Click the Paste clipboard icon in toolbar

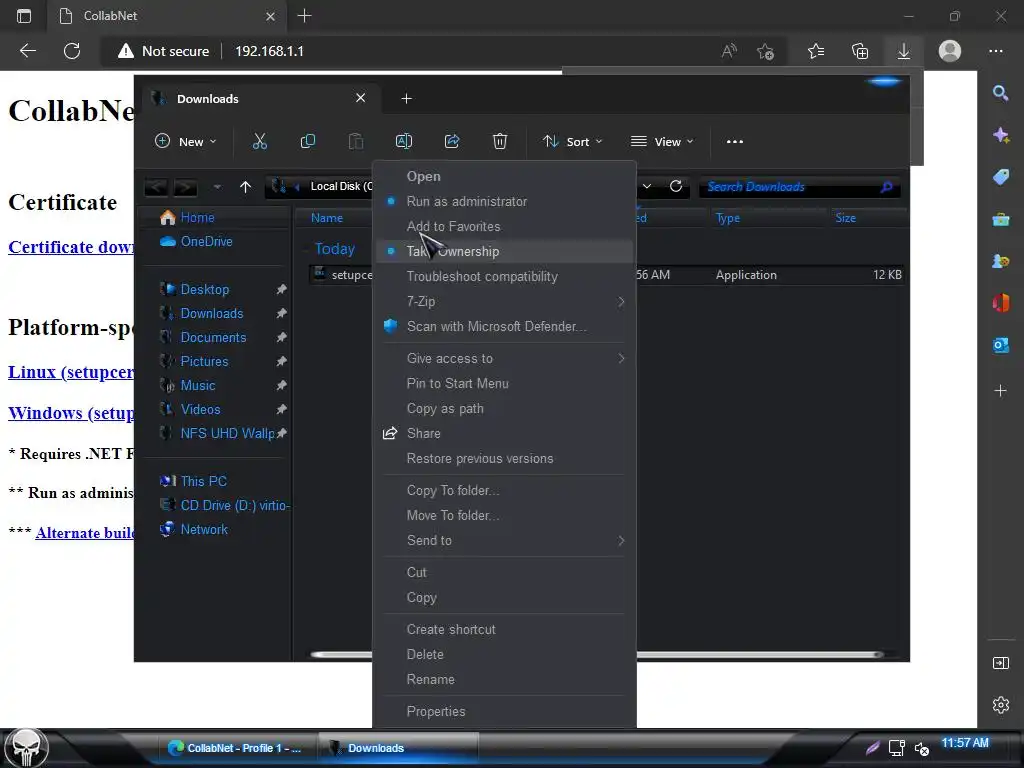pos(355,142)
